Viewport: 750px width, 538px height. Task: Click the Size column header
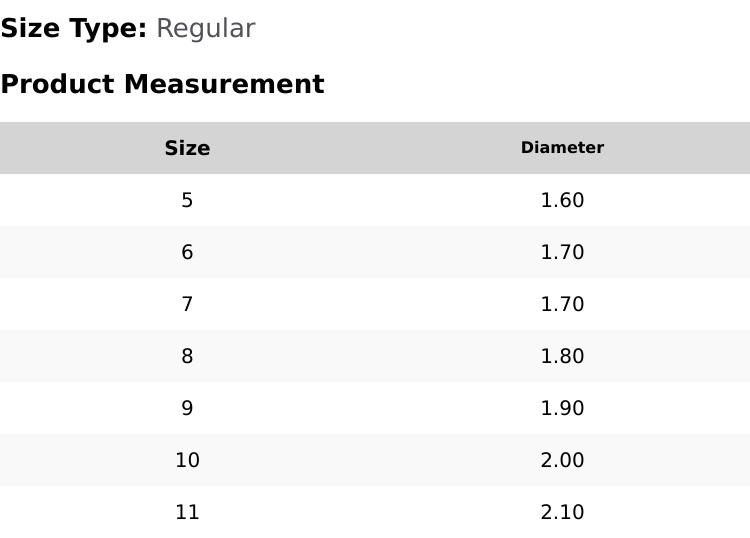tap(187, 148)
